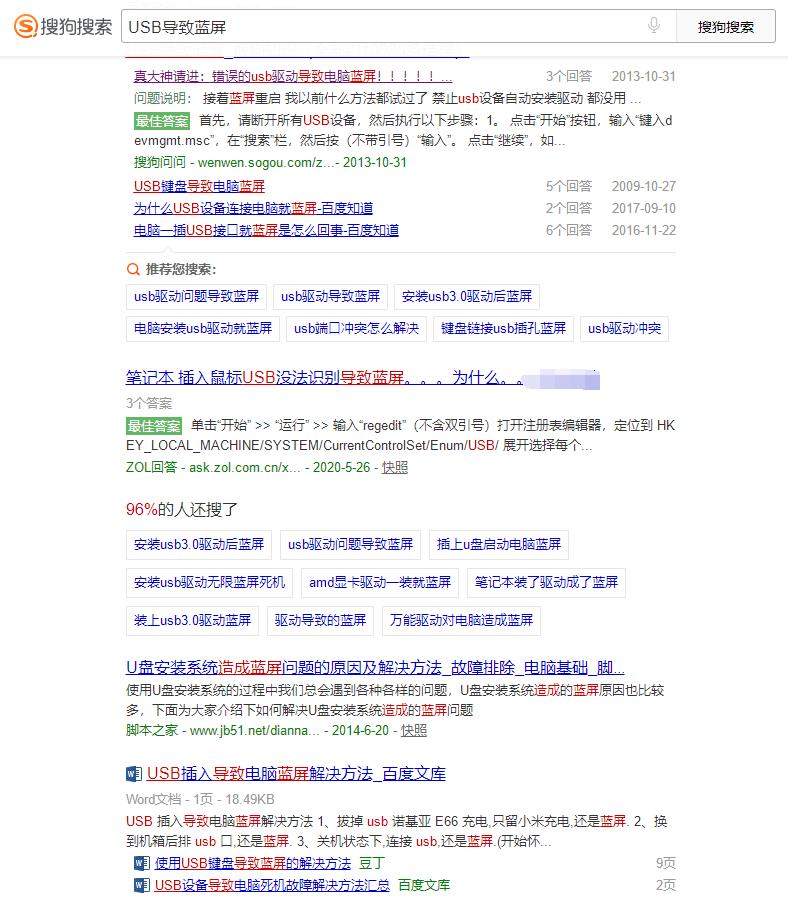Viewport: 788px width, 904px height.
Task: Select suggestion 安装usb3.0驱动后蓝屏 under 推荐您搜索
Action: click(467, 296)
